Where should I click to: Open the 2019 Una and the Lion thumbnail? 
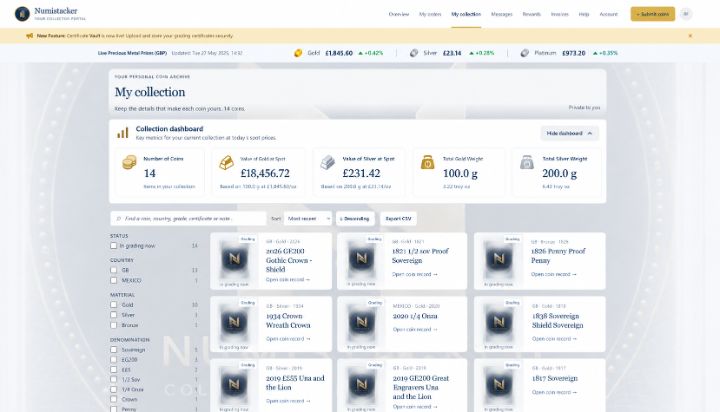pyautogui.click(x=234, y=385)
